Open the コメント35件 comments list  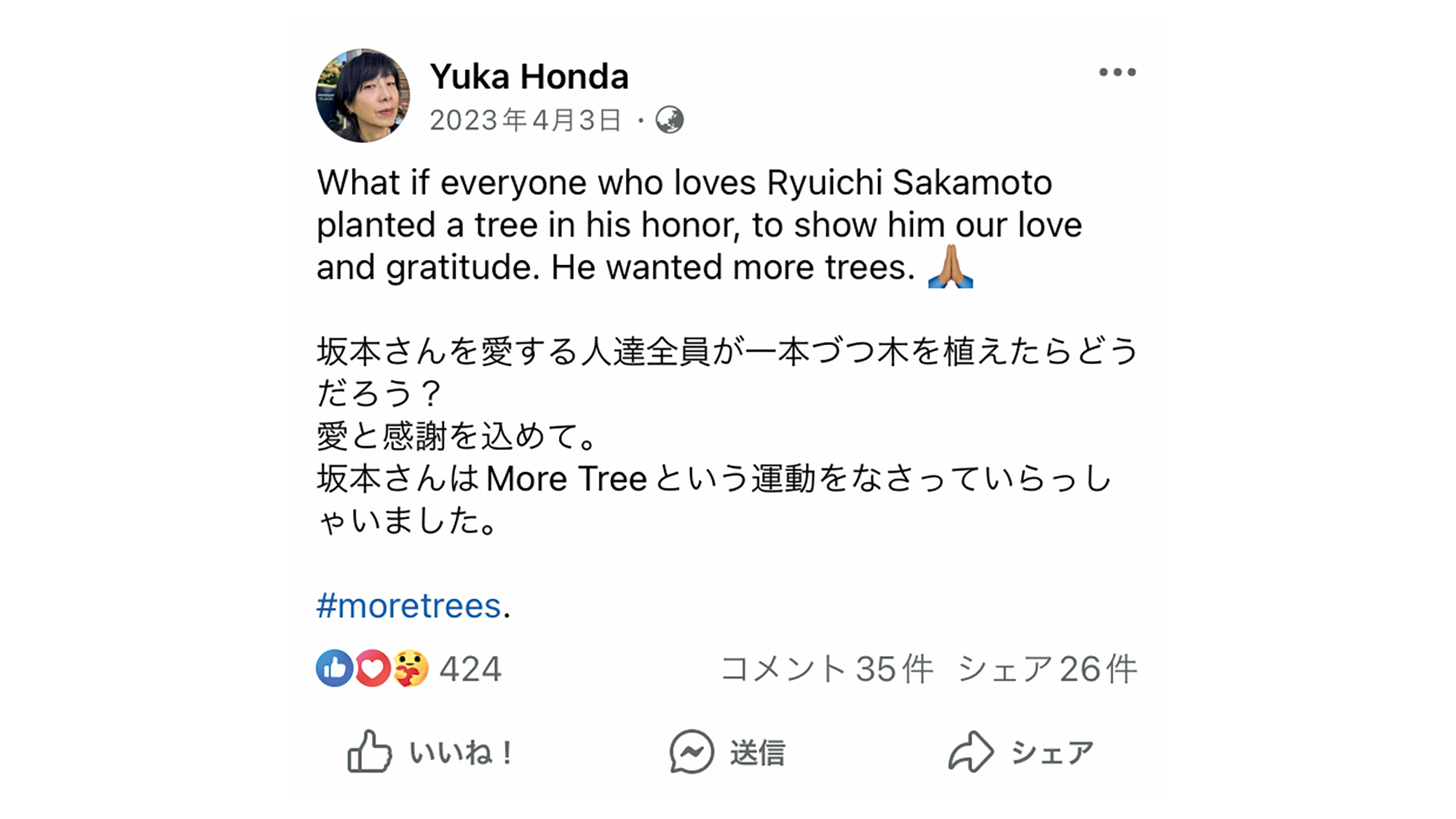[x=826, y=669]
